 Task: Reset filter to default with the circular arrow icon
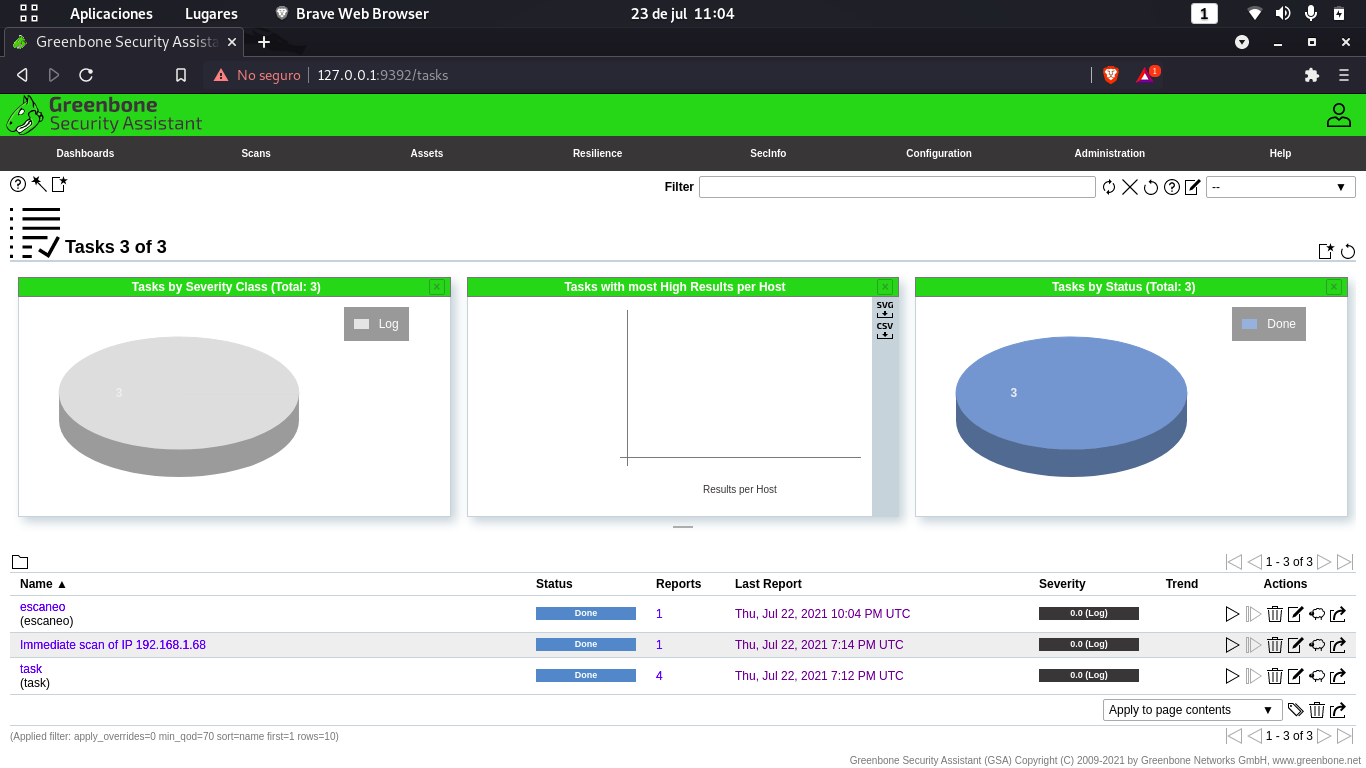click(x=1151, y=187)
